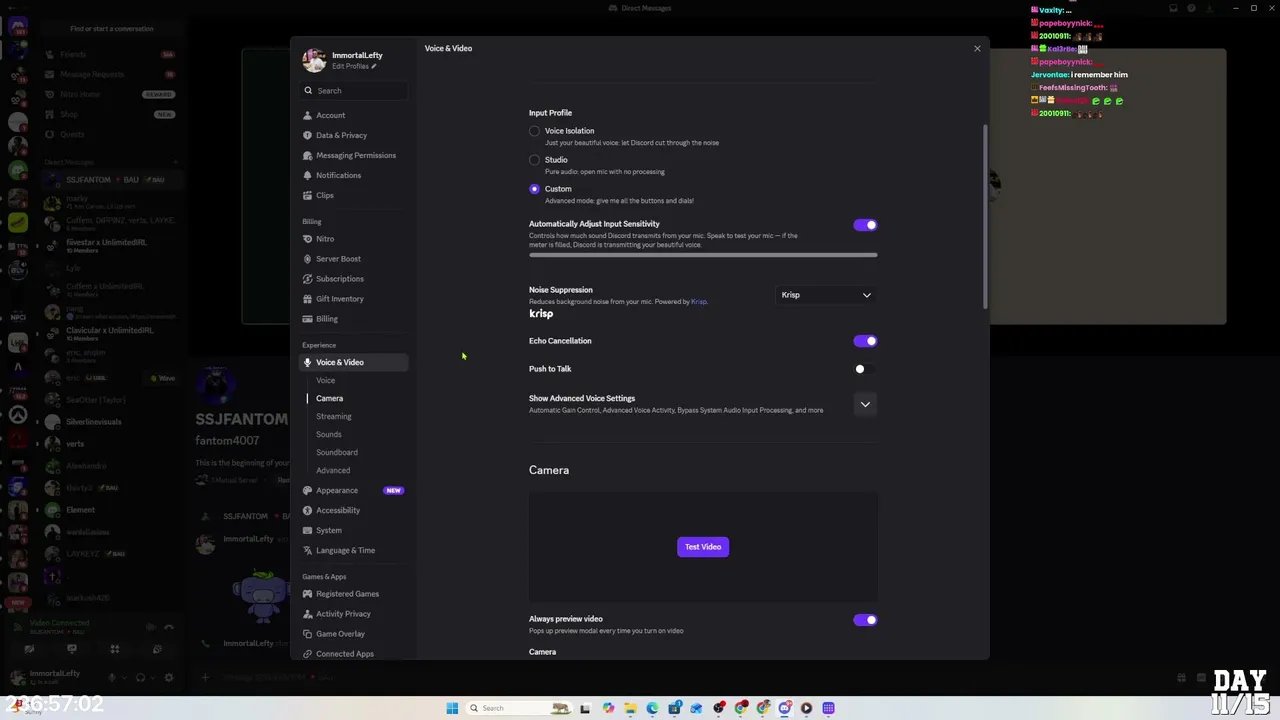Open the Subscriptions icon
1280x720 pixels.
(308, 279)
